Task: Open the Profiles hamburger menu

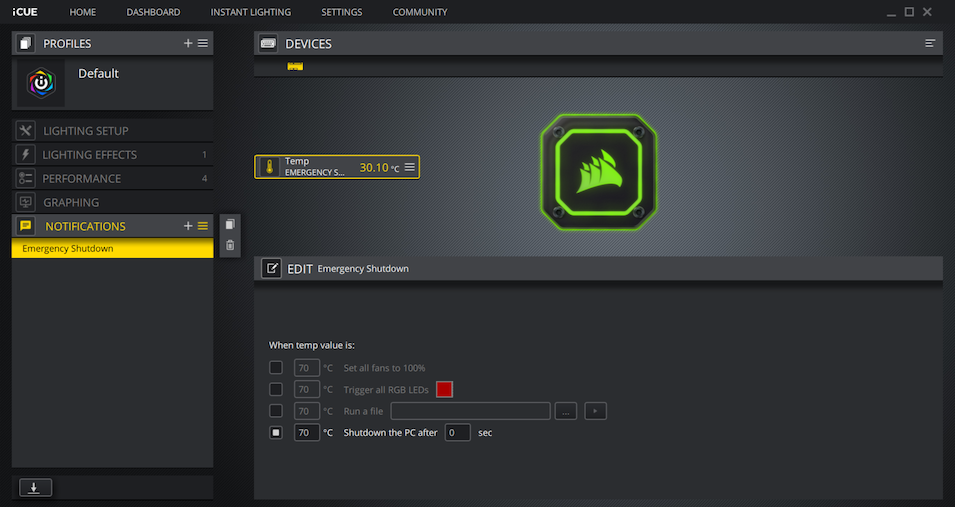Action: [203, 43]
